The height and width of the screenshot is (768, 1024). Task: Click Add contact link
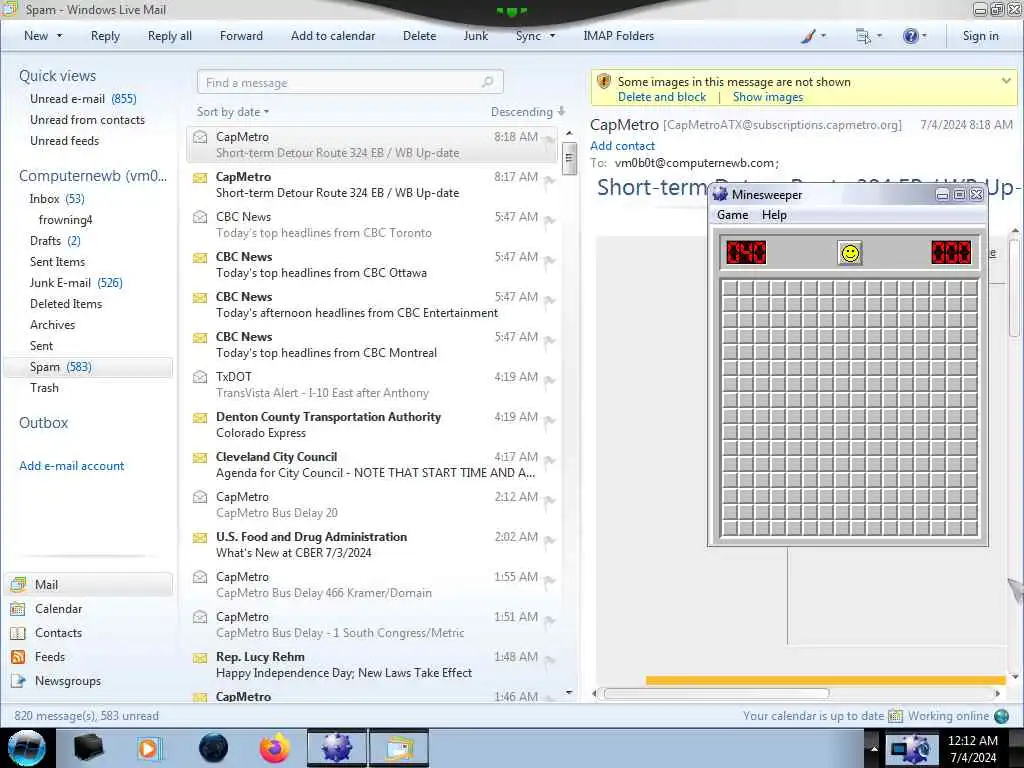pos(622,146)
